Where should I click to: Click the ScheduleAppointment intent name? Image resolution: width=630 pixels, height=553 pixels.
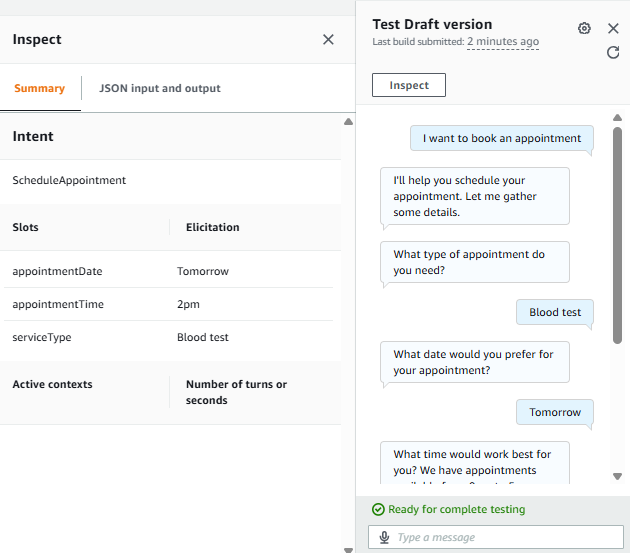click(69, 180)
